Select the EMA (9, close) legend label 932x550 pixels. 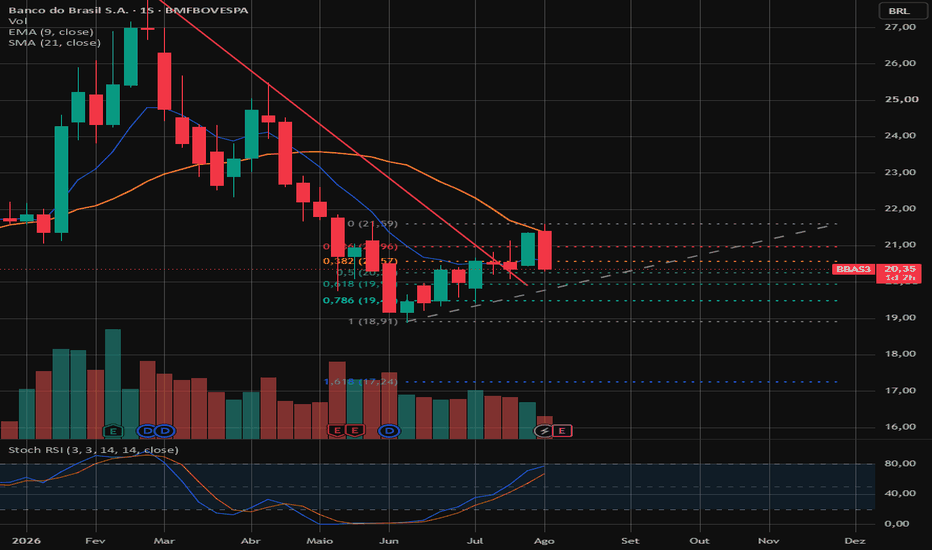coord(51,32)
